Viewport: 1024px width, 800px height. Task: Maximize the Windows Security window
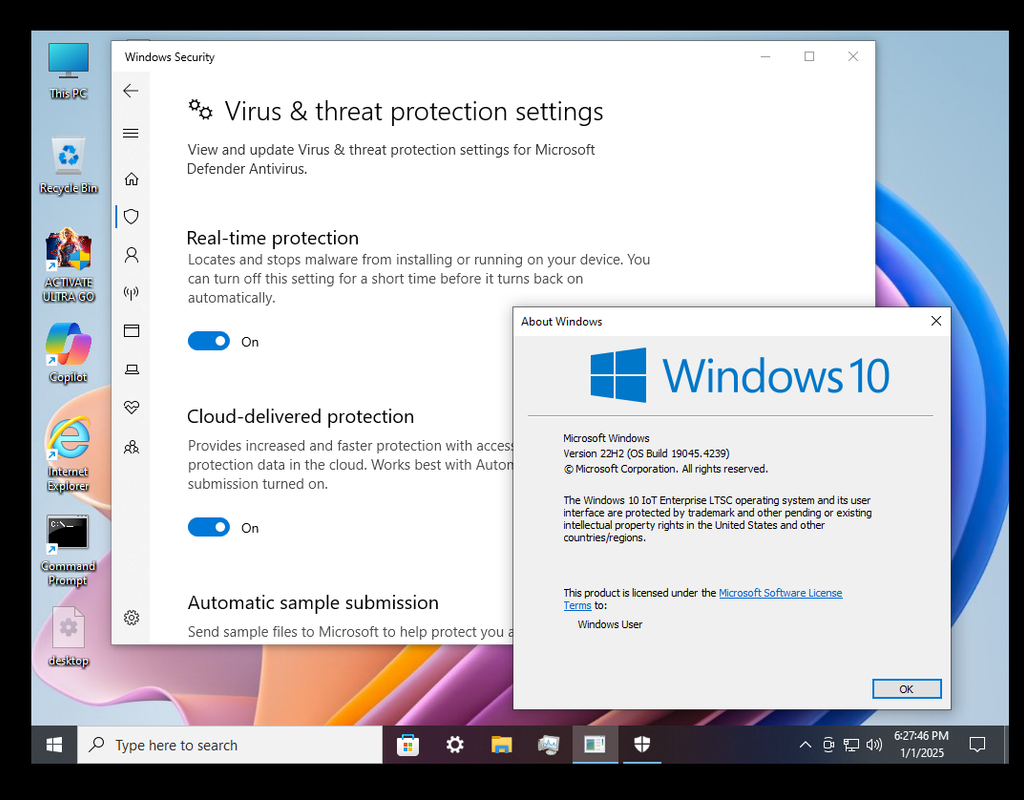(809, 57)
